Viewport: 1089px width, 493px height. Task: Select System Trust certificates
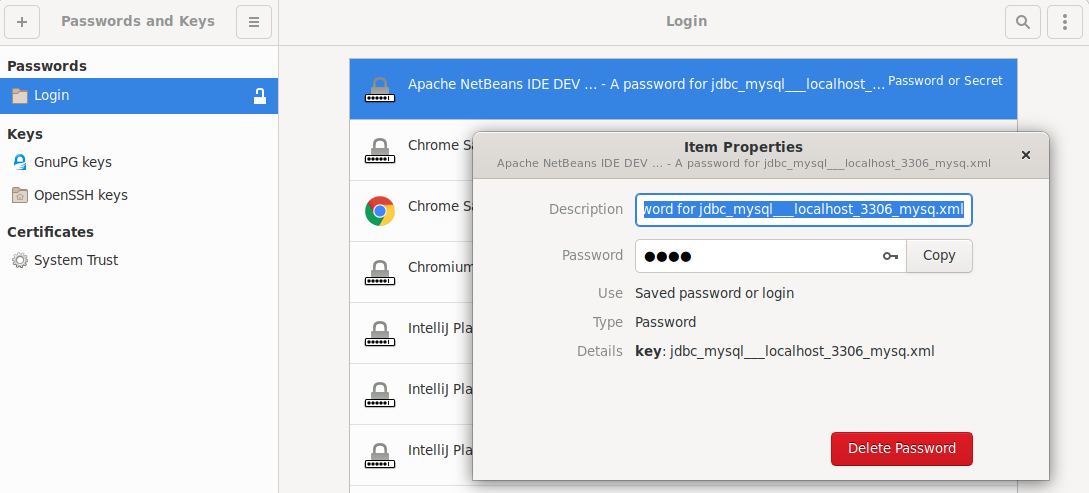(x=139, y=260)
